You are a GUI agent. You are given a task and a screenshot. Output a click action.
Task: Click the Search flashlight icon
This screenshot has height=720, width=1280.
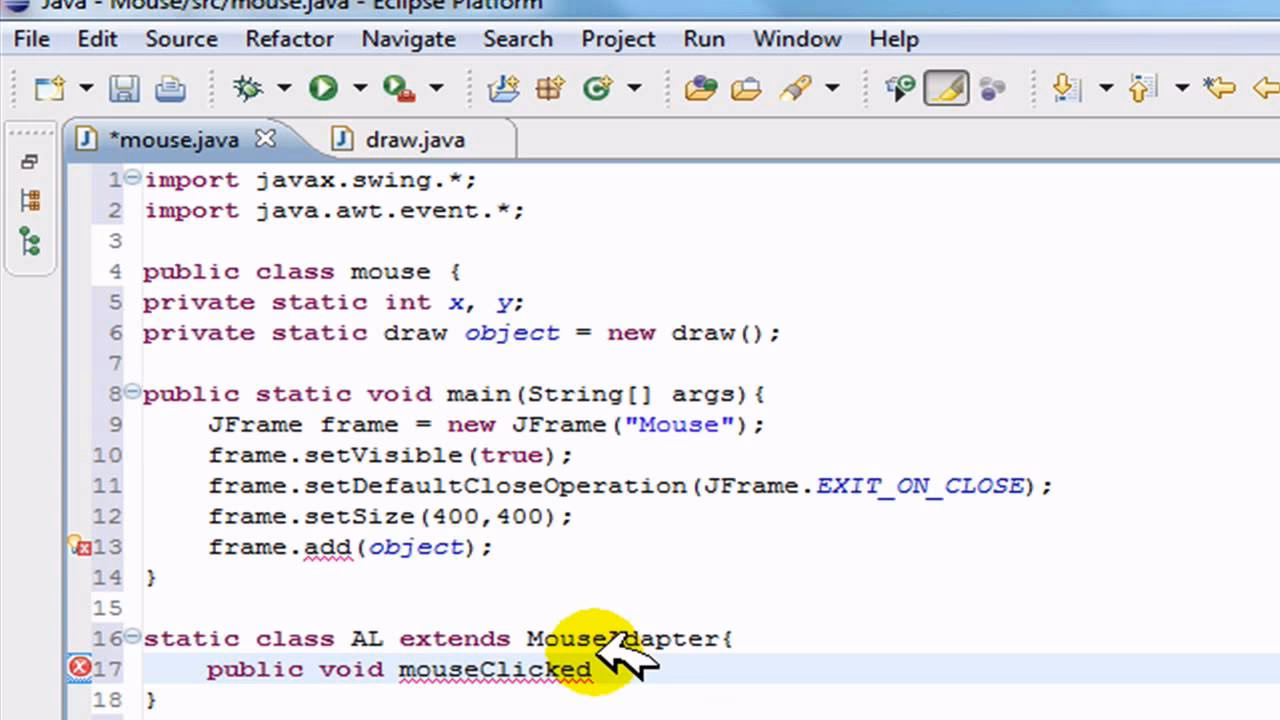click(795, 88)
